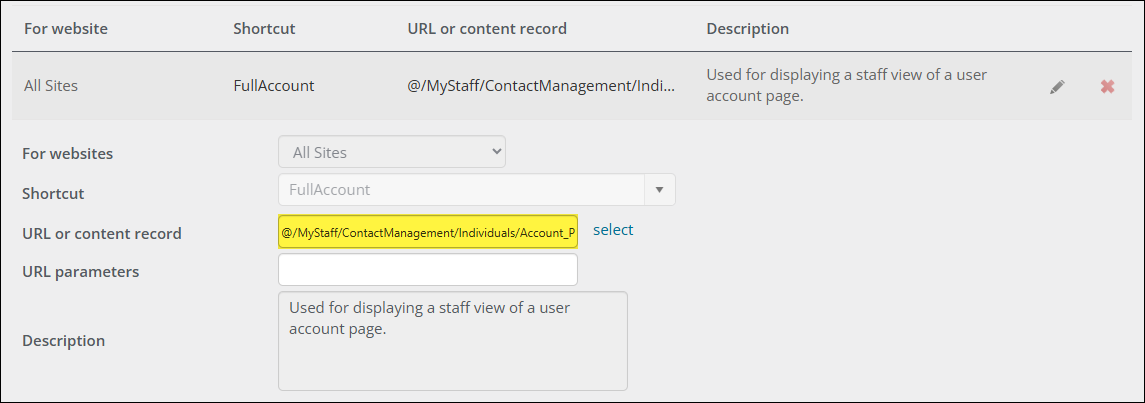The width and height of the screenshot is (1145, 403).
Task: Click the URL parameters form label
Action: coord(81,271)
